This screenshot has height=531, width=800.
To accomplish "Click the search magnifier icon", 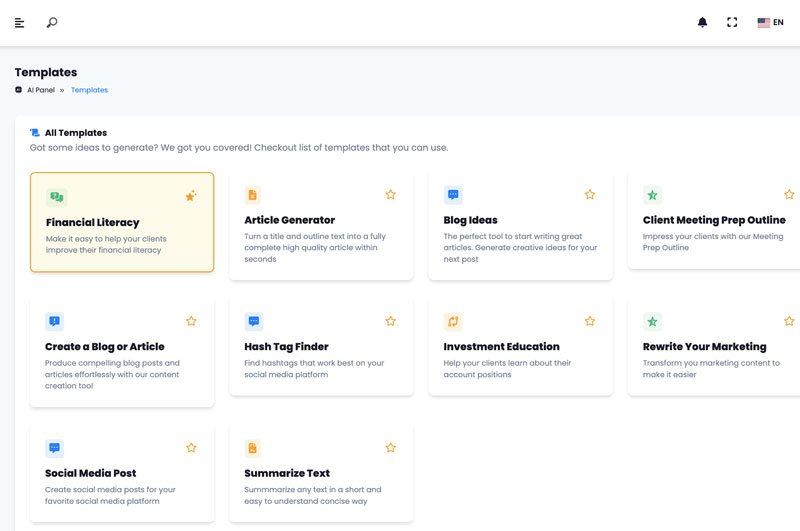I will [x=52, y=23].
